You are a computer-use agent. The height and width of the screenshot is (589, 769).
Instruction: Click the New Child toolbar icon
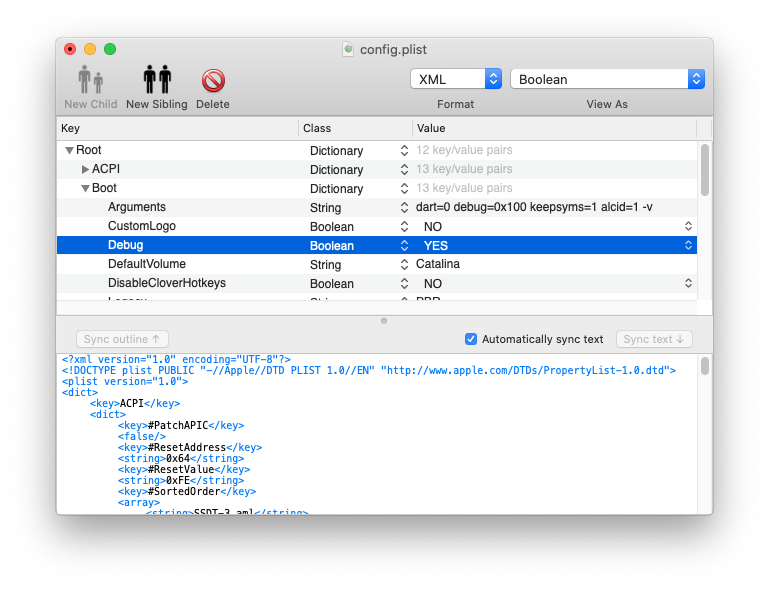[91, 80]
